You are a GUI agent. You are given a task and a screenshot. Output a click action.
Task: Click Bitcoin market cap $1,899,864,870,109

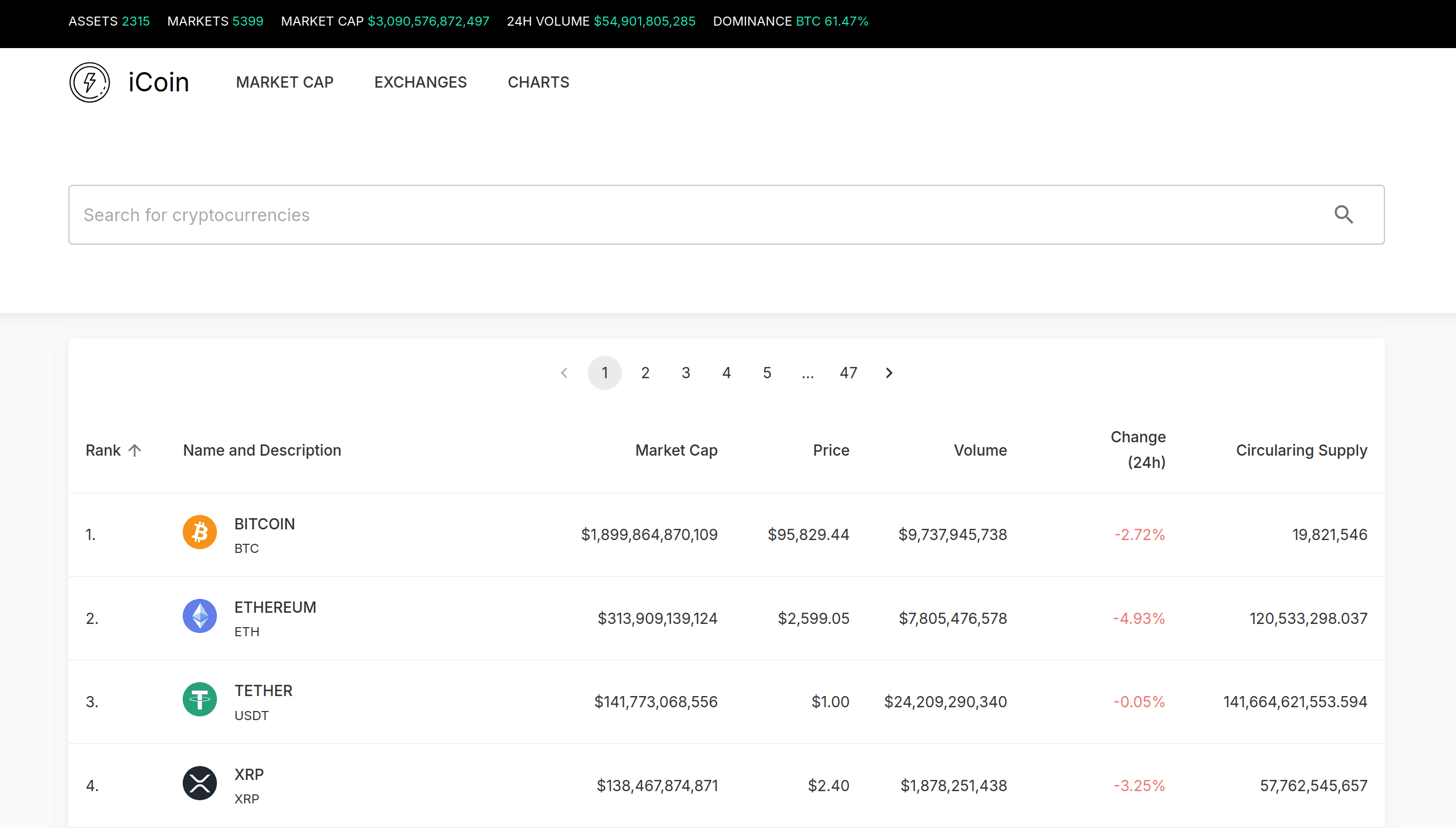[x=649, y=535]
